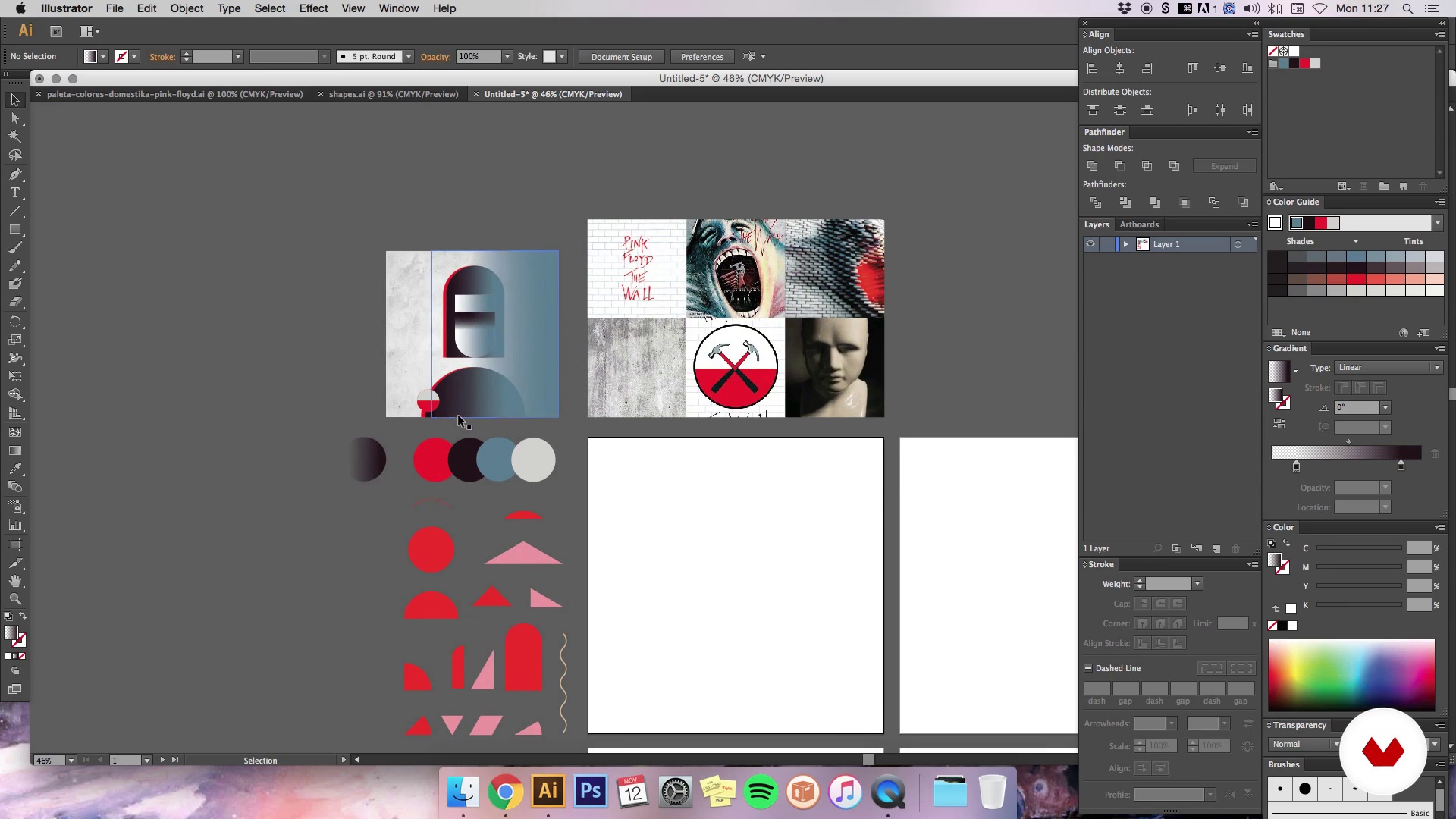Create new layer icon in Layers panel
The image size is (1456, 819).
pyautogui.click(x=1216, y=548)
